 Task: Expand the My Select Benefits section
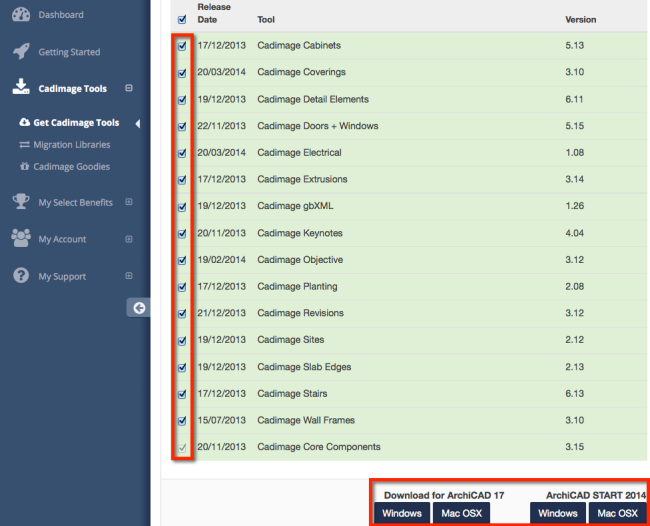129,202
